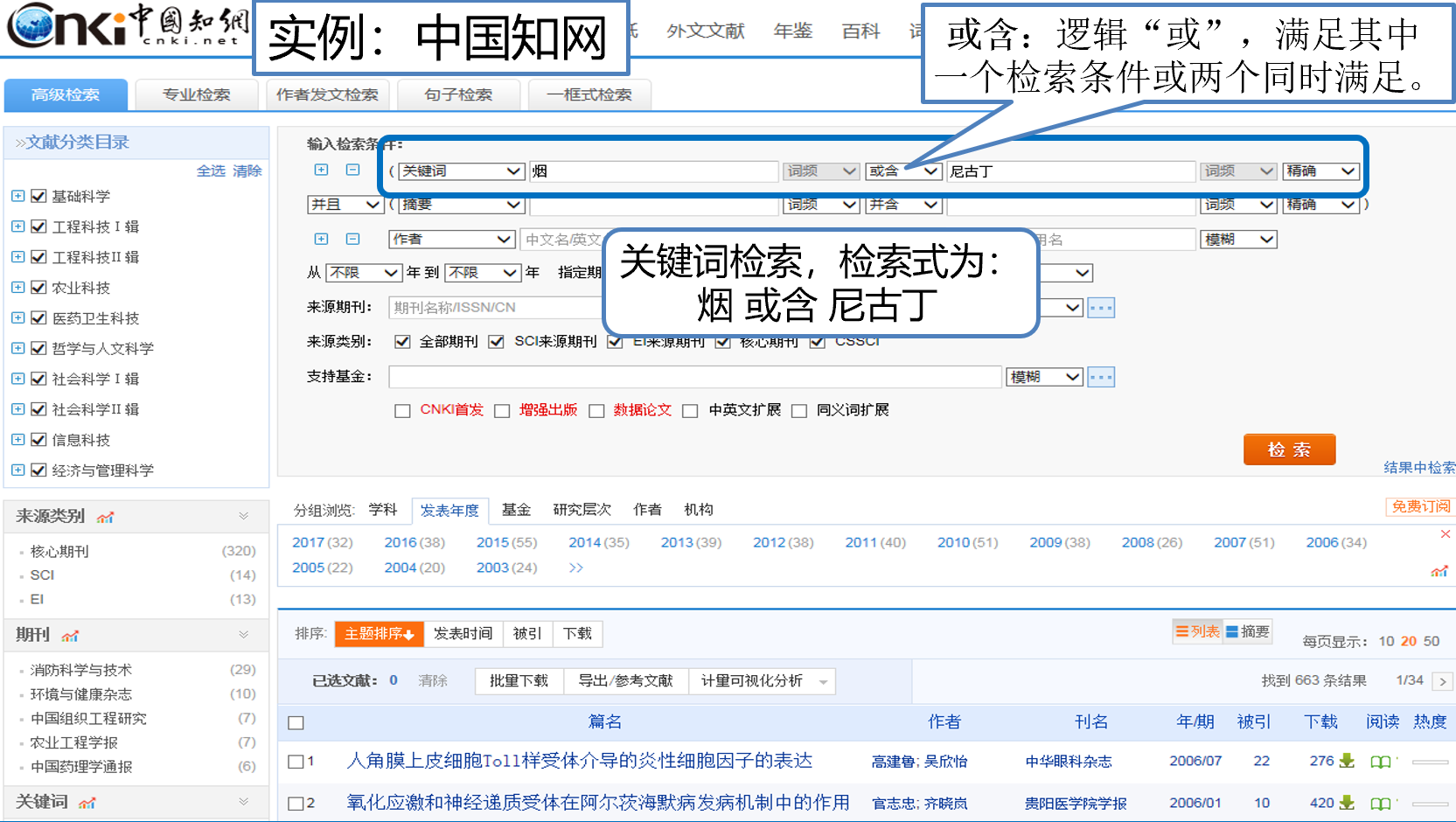1456x822 pixels.
Task: Click 全选 link in category panel
Action: click(x=211, y=171)
